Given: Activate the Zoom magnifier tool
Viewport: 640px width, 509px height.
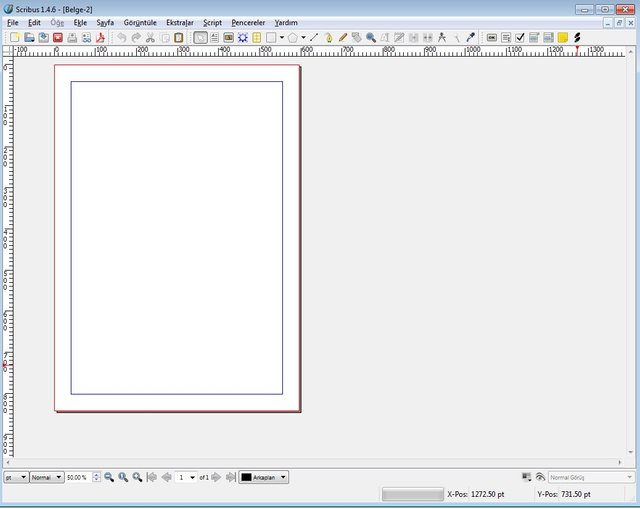Looking at the screenshot, I should tap(371, 38).
